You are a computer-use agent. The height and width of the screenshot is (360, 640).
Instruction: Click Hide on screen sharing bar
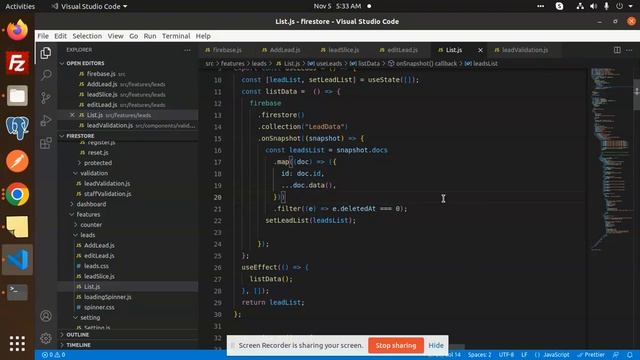click(x=436, y=345)
